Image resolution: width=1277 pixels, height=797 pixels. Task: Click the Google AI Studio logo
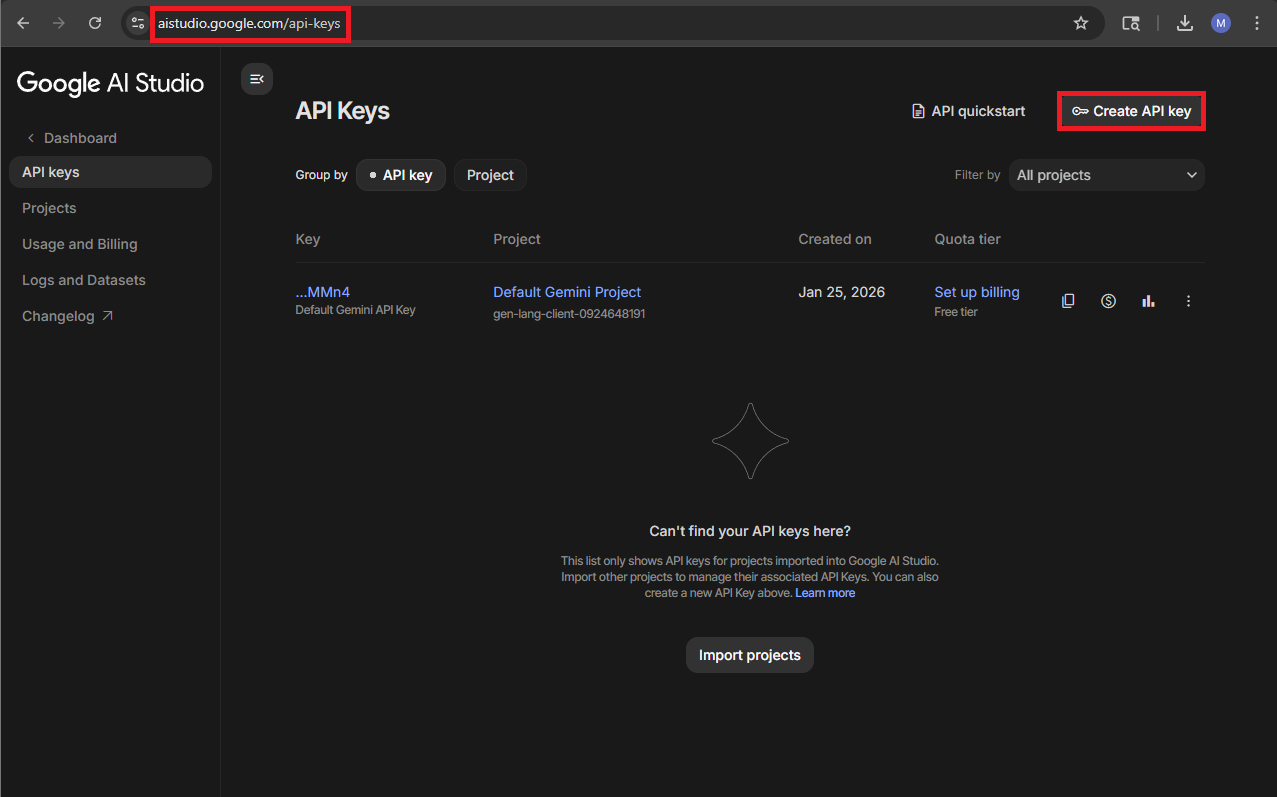pos(110,83)
